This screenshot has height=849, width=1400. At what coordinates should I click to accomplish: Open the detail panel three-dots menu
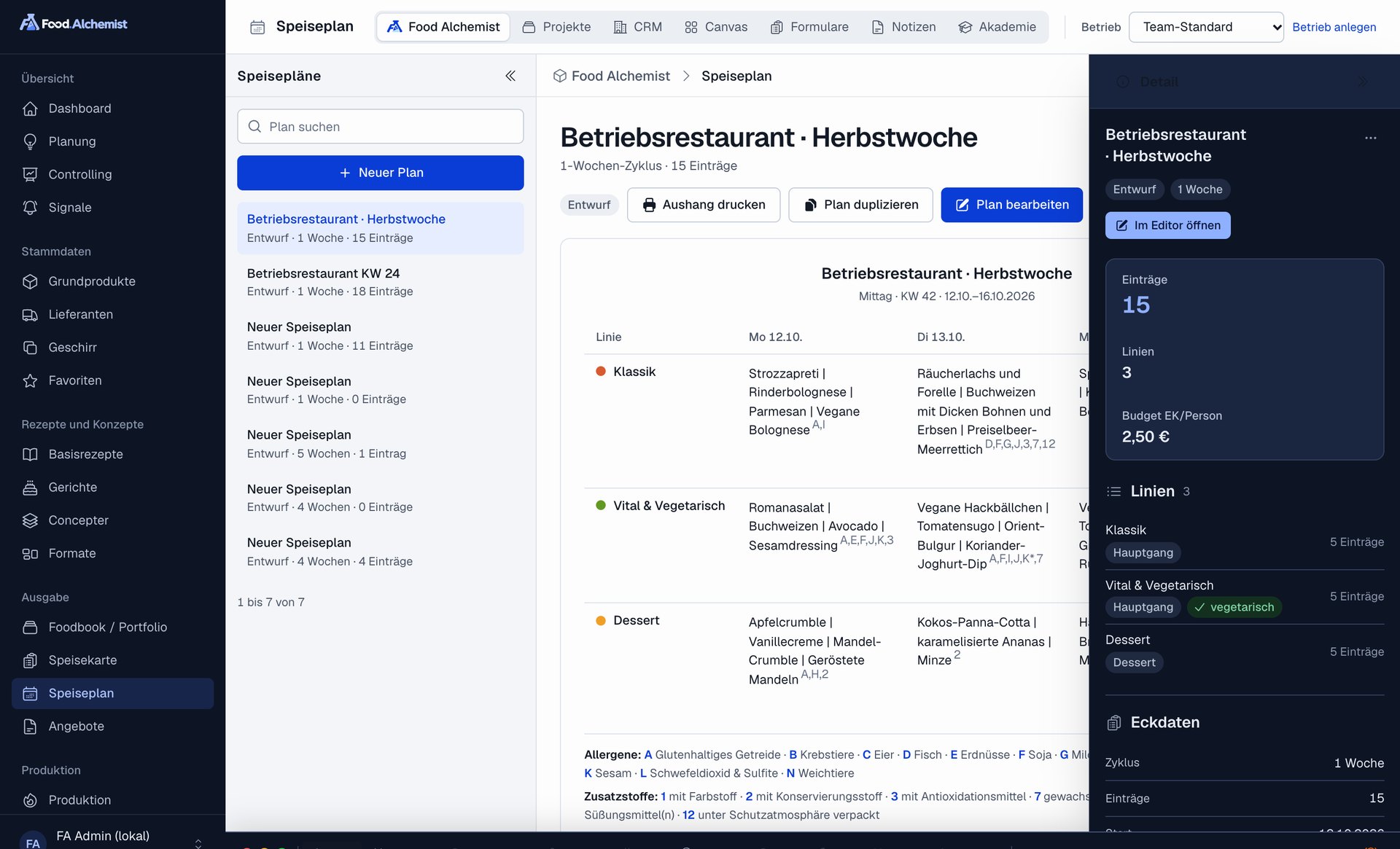tap(1371, 138)
